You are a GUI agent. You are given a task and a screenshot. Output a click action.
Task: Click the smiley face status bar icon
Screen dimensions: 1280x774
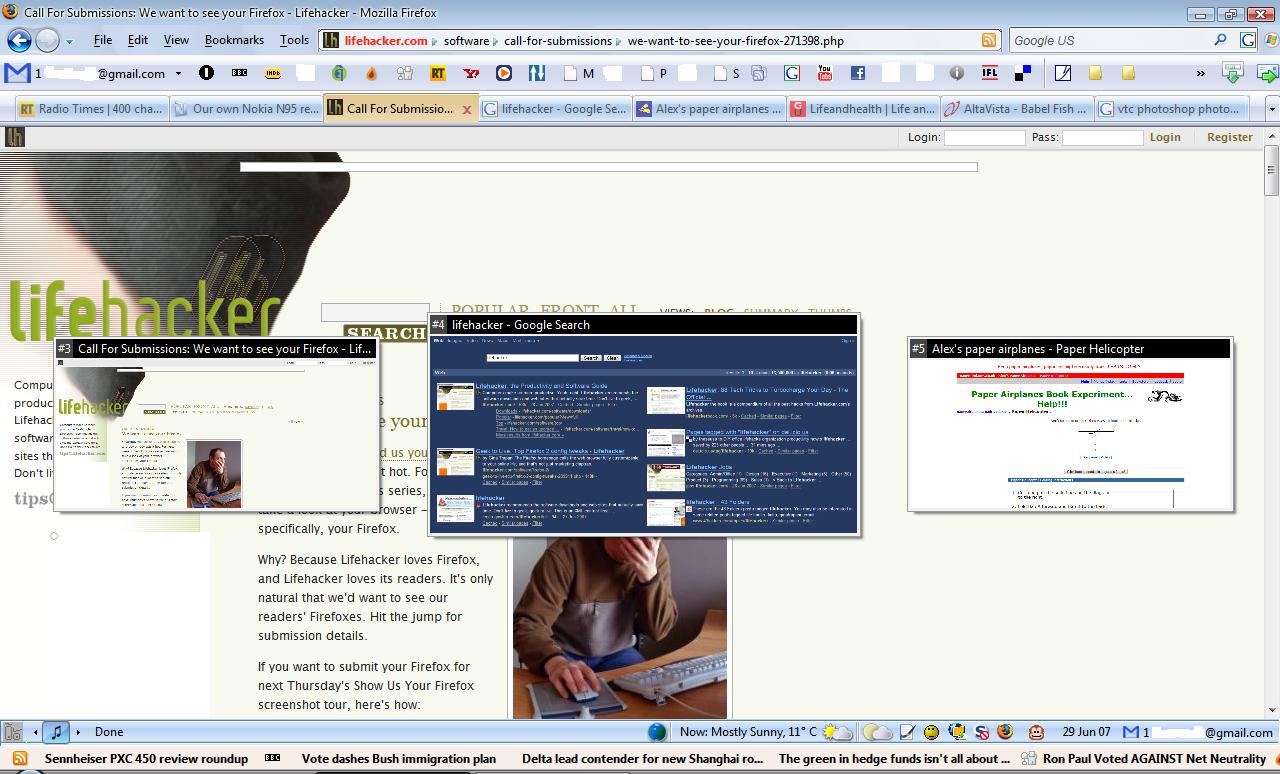coord(931,732)
